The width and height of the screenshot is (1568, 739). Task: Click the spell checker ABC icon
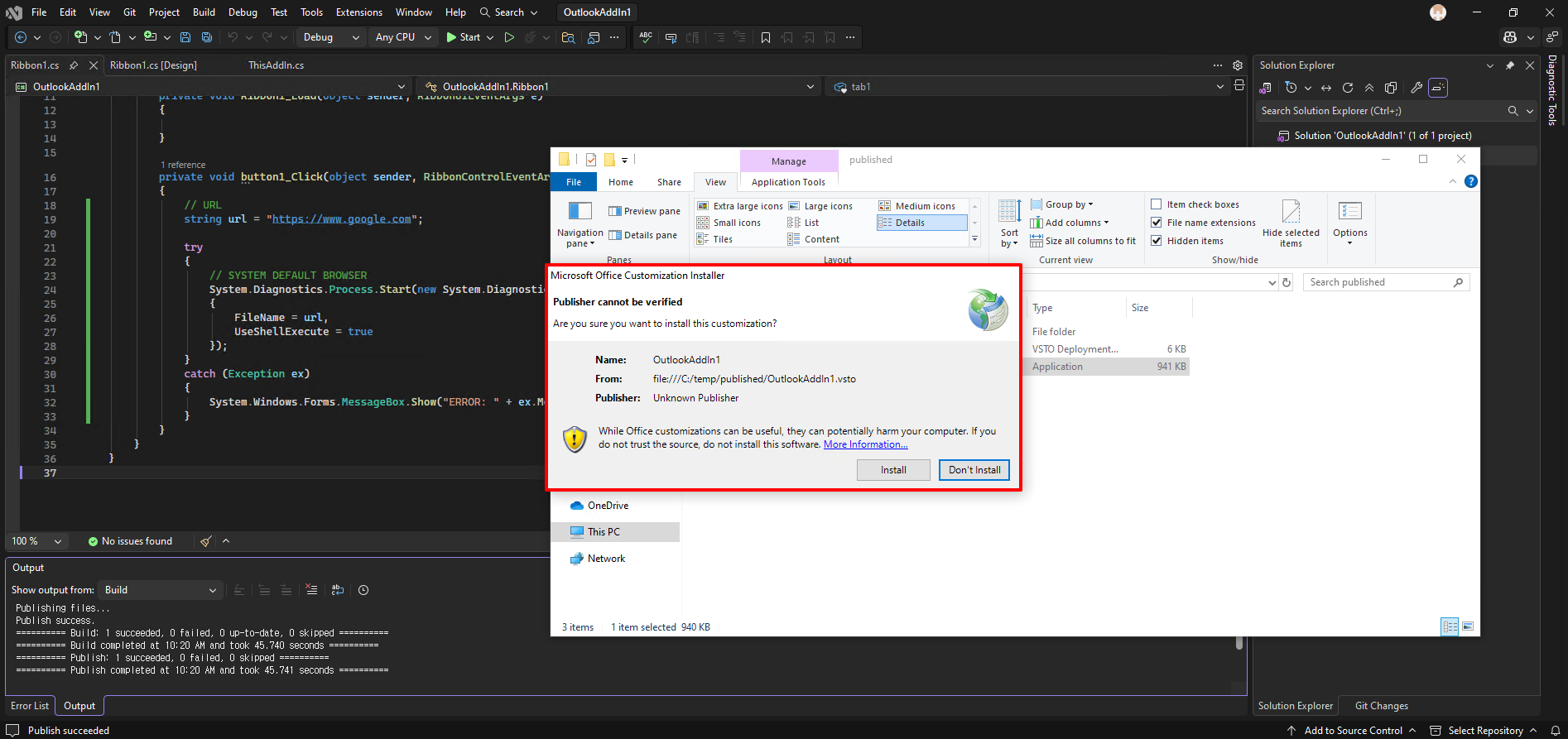[646, 37]
